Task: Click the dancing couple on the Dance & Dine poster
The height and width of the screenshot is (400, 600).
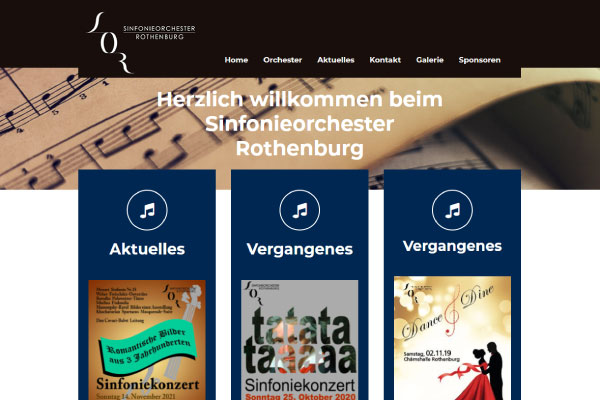Action: [478, 371]
